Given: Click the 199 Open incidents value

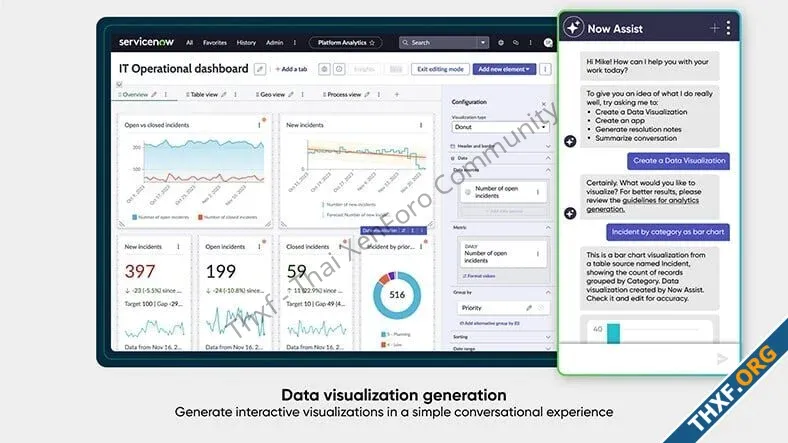Looking at the screenshot, I should click(x=221, y=272).
